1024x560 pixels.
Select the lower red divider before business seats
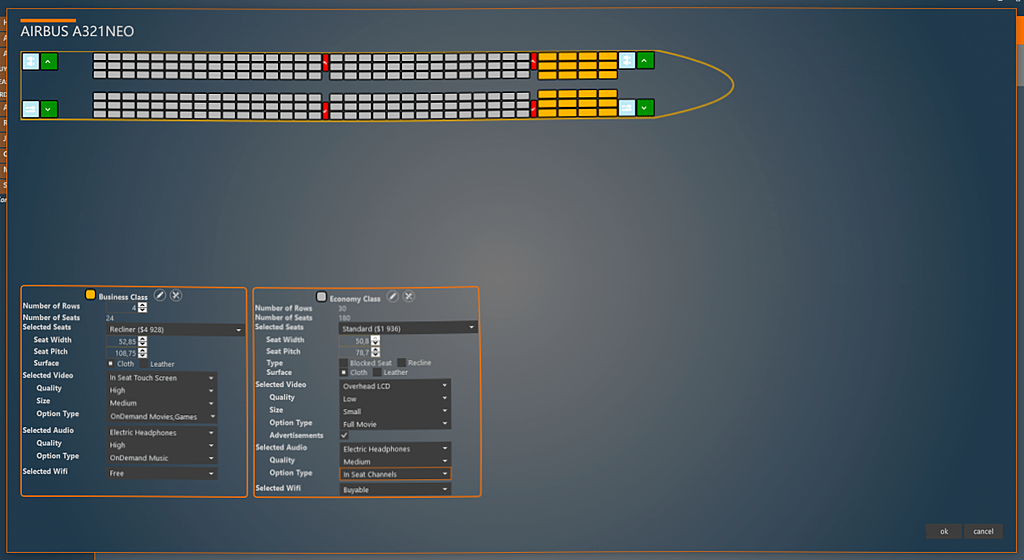[x=534, y=108]
